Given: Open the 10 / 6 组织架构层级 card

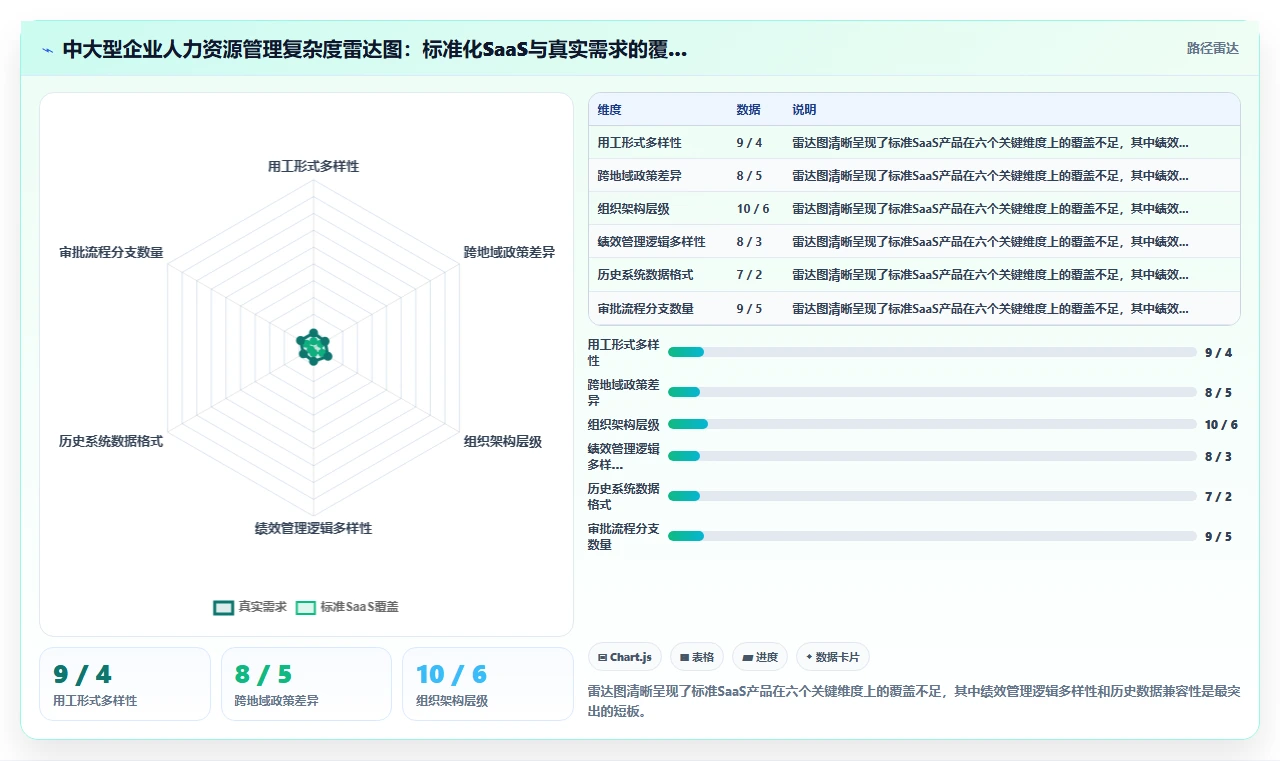Looking at the screenshot, I should [x=488, y=684].
